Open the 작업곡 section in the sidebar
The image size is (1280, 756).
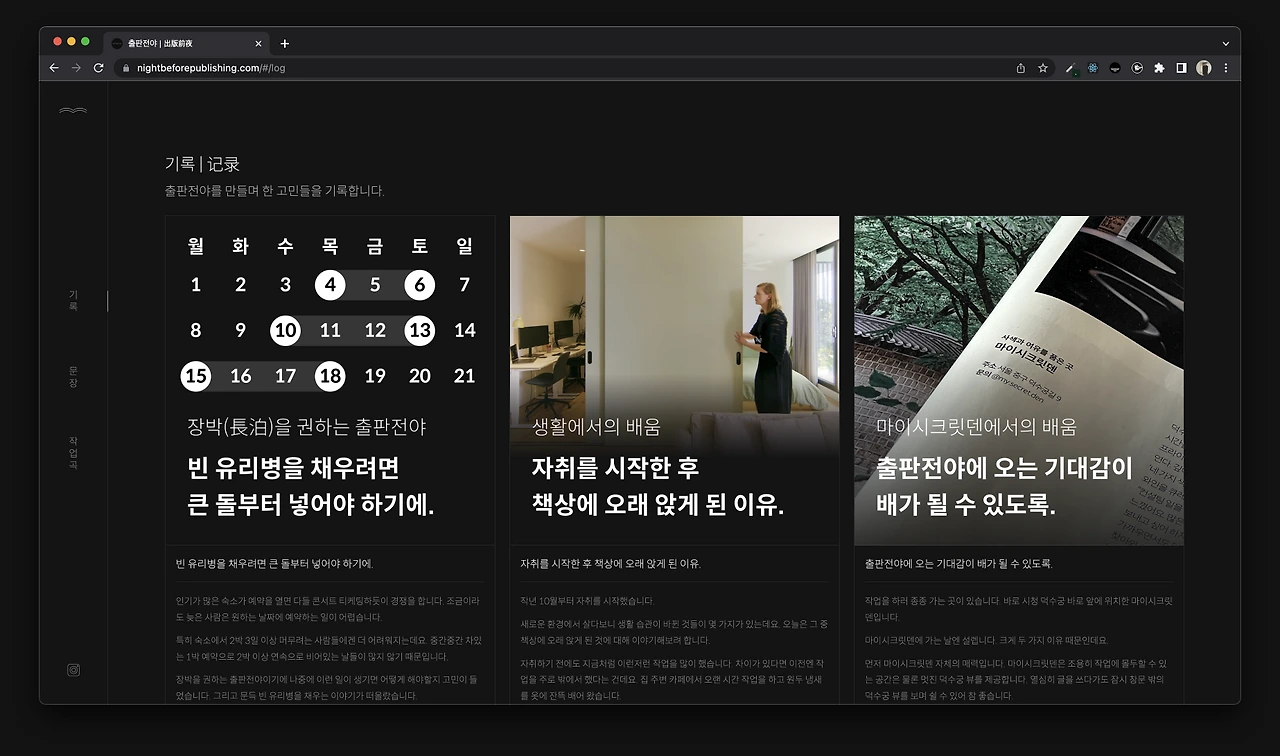(73, 453)
